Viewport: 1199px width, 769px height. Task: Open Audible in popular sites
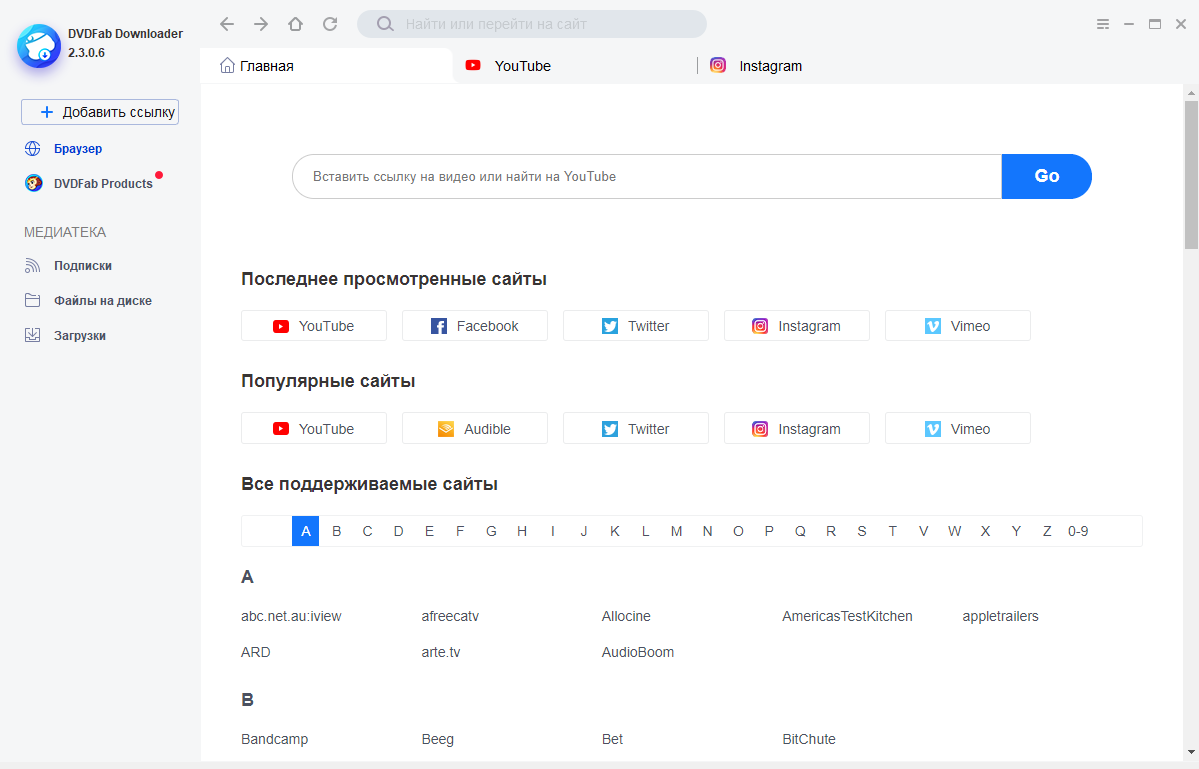pyautogui.click(x=475, y=428)
